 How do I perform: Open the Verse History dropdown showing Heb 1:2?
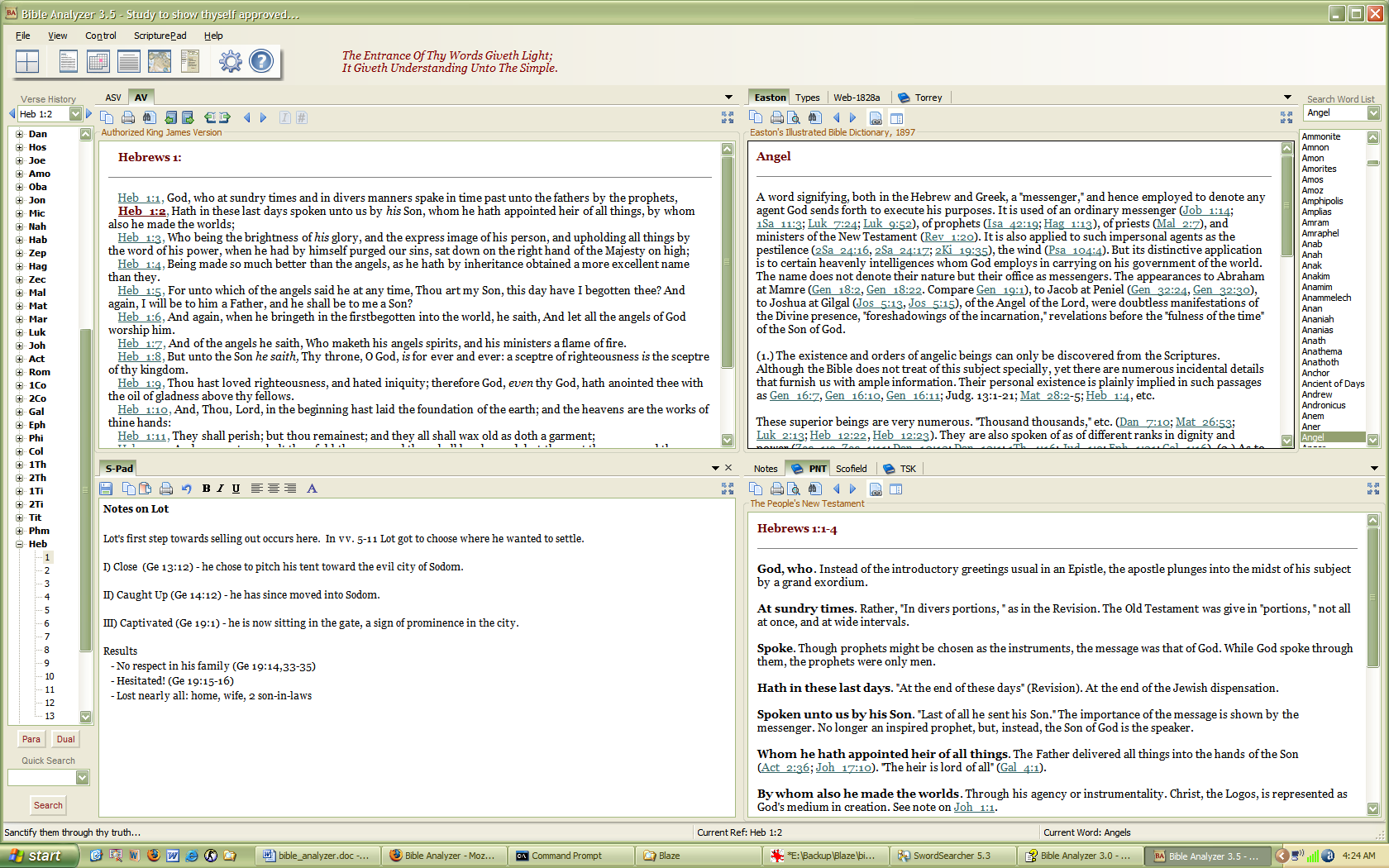pos(76,114)
